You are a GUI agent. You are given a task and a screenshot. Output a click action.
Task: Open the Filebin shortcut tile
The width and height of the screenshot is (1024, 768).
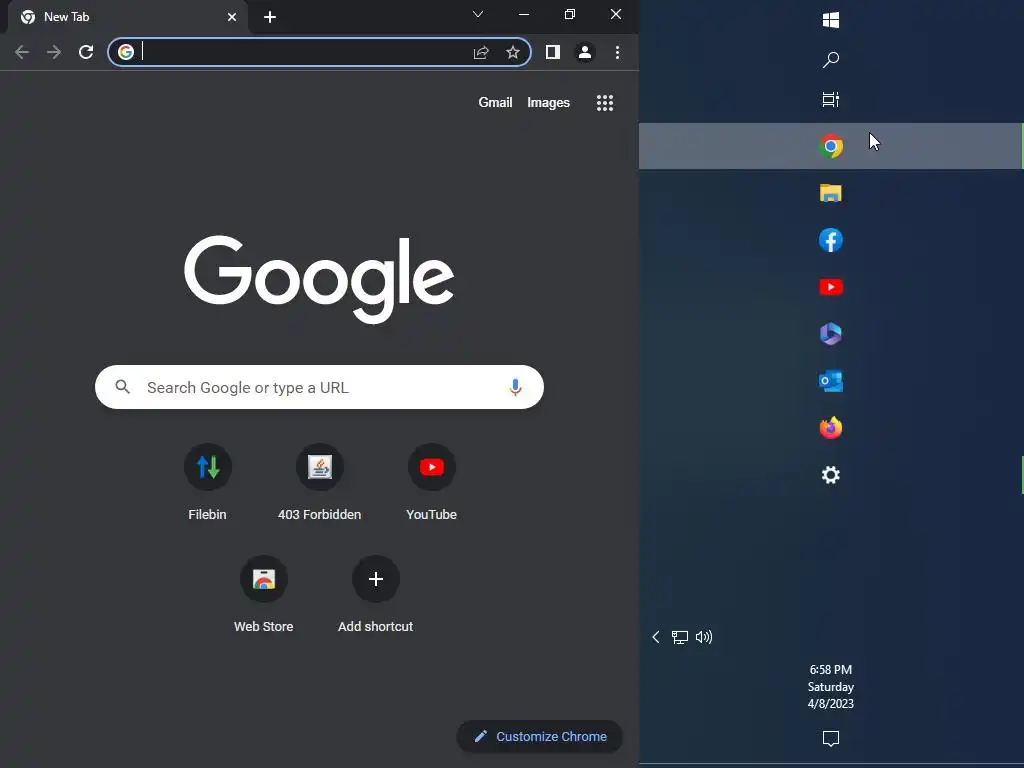point(208,482)
